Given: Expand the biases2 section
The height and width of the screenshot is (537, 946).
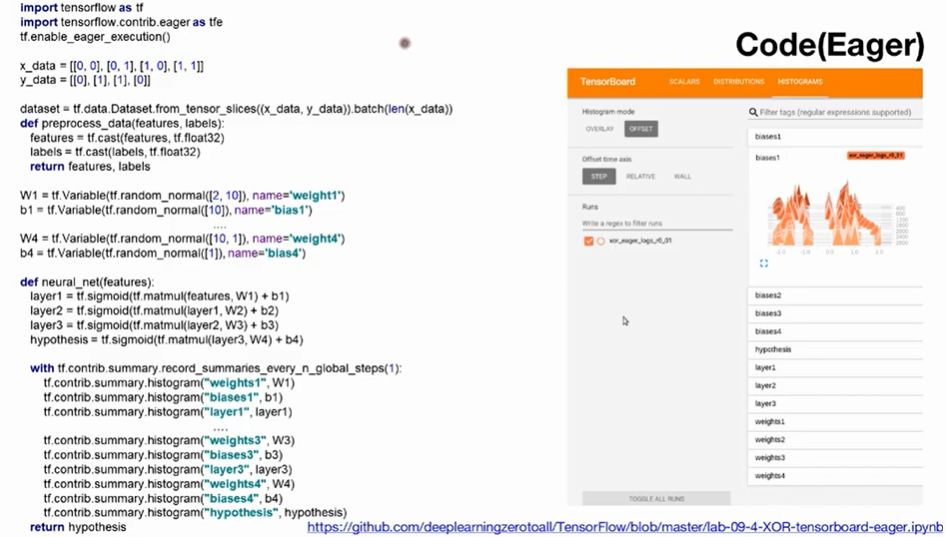Looking at the screenshot, I should (x=835, y=295).
